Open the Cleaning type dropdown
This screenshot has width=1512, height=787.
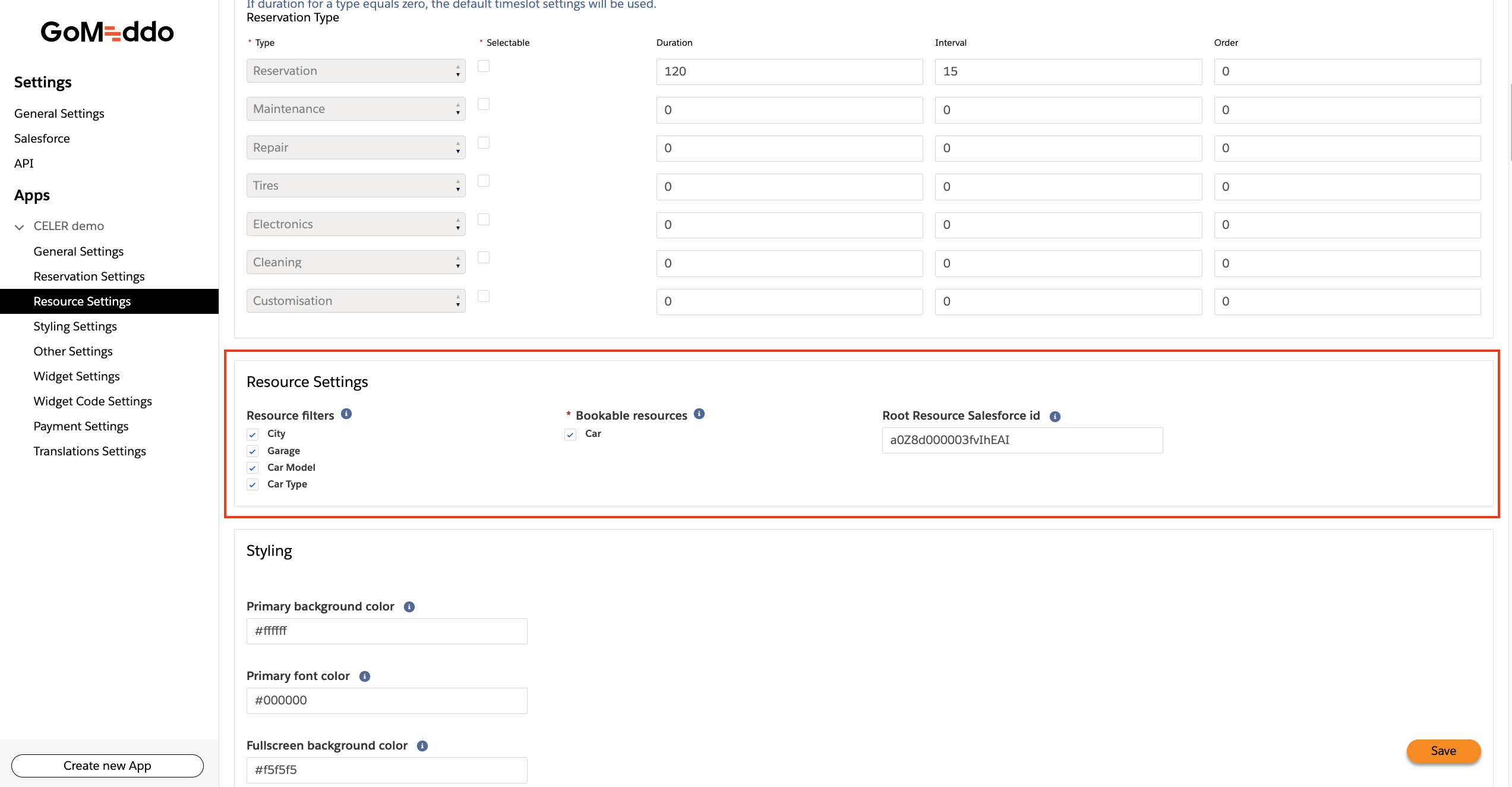[x=355, y=262]
